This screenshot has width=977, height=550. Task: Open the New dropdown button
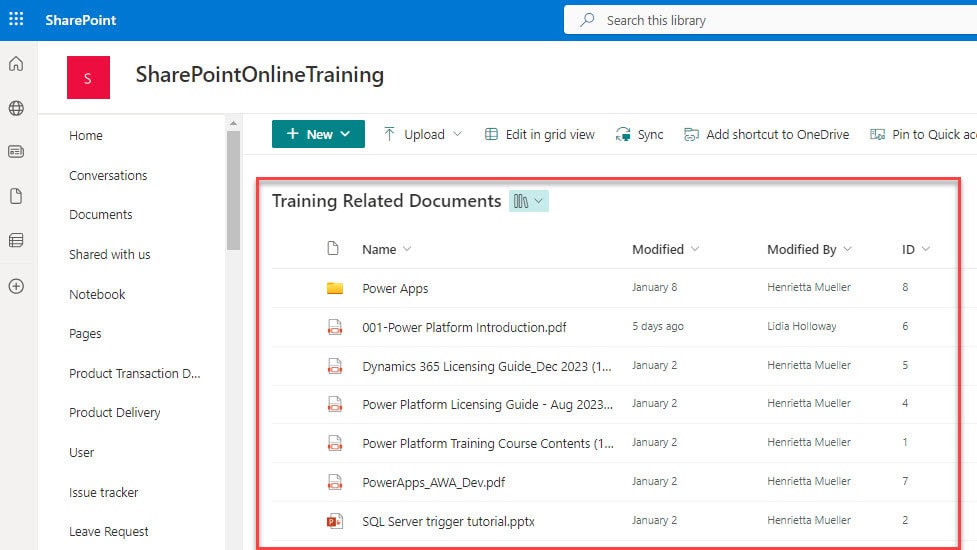point(318,134)
